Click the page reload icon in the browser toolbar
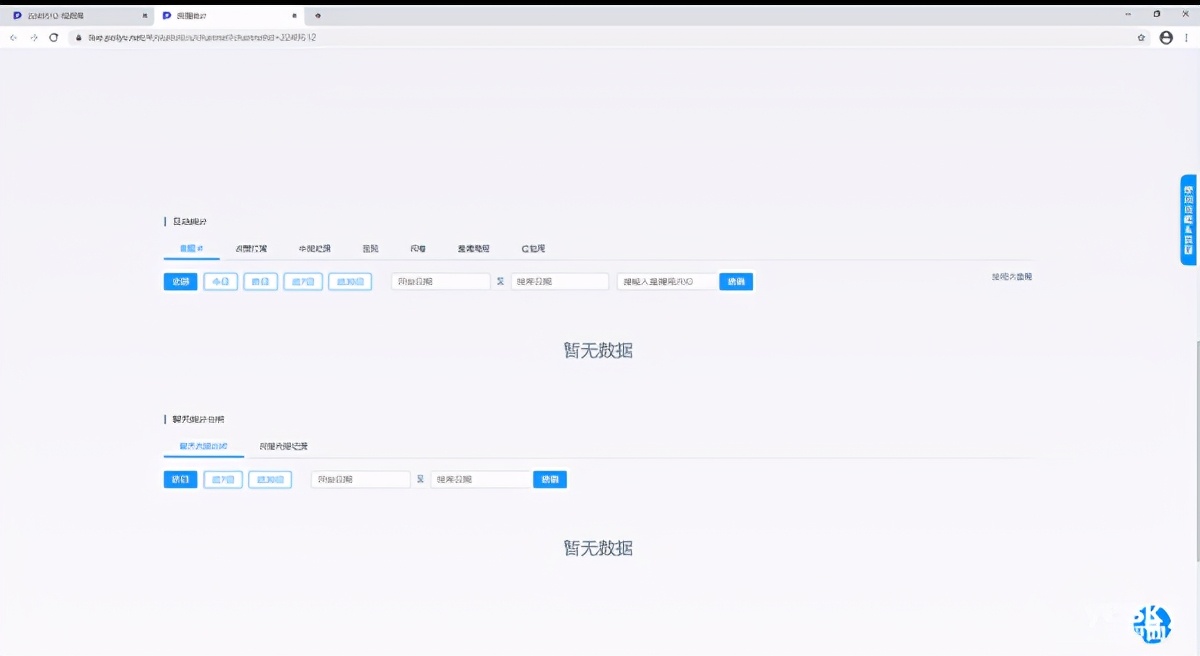This screenshot has height=656, width=1200. tap(53, 36)
